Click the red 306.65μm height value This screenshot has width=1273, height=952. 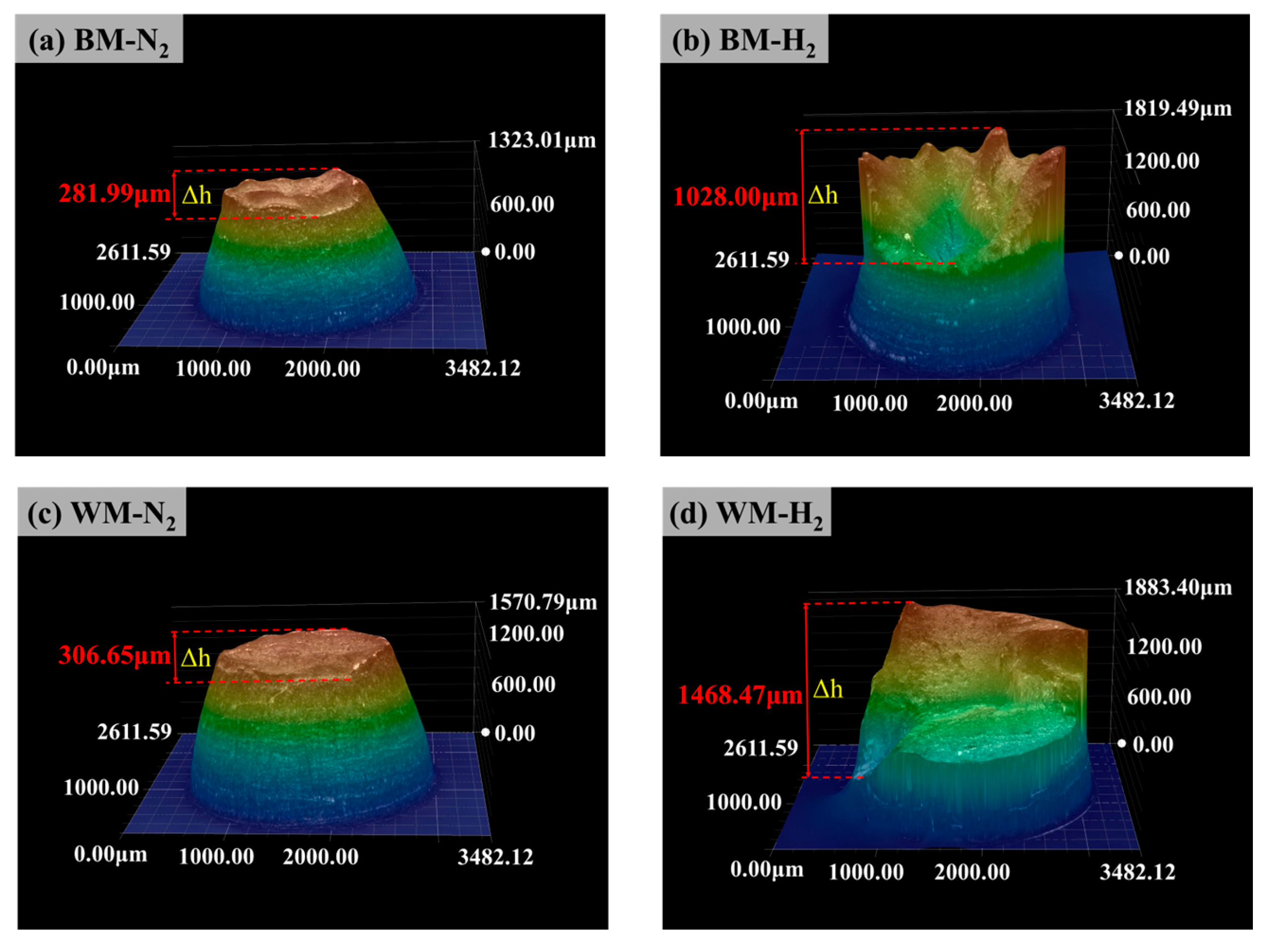(x=114, y=655)
